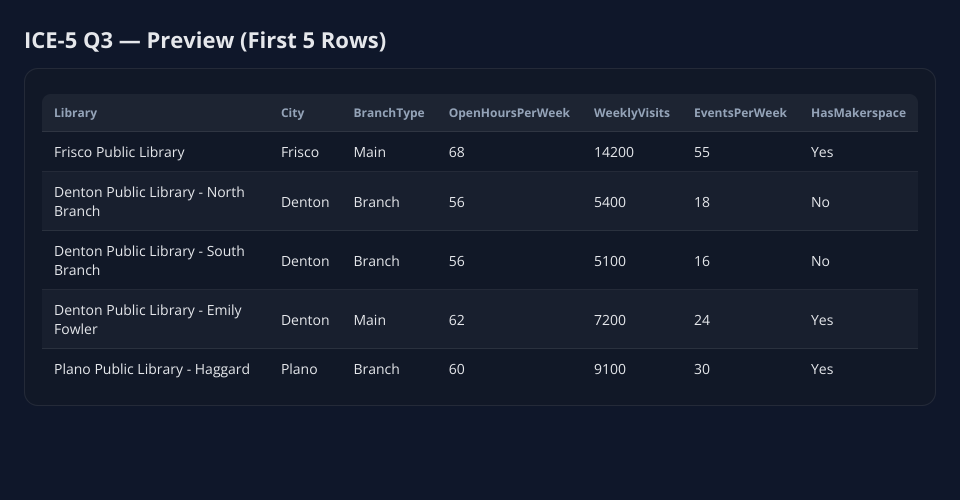The image size is (960, 500).
Task: Click the Plano city cell
Action: pos(299,369)
